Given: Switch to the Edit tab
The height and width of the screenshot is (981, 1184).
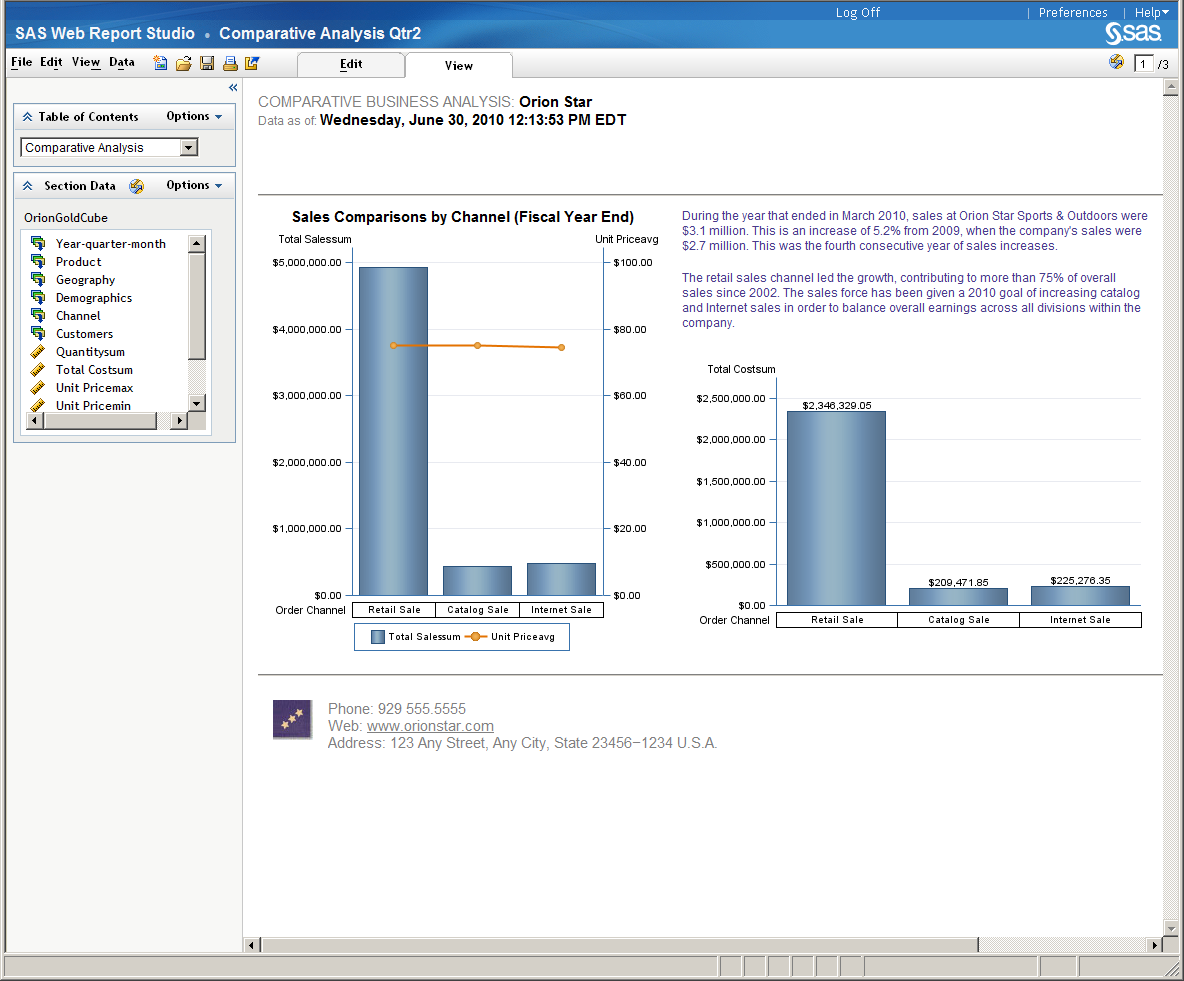Looking at the screenshot, I should pos(351,64).
